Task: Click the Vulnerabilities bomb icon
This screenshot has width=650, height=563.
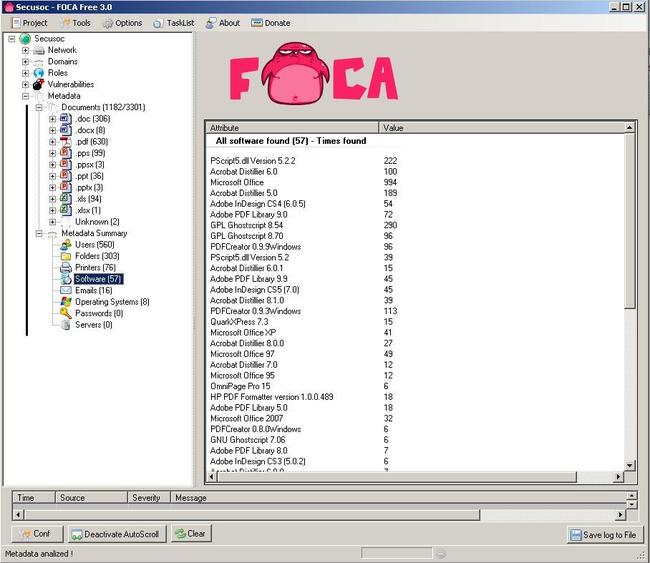Action: (x=38, y=85)
